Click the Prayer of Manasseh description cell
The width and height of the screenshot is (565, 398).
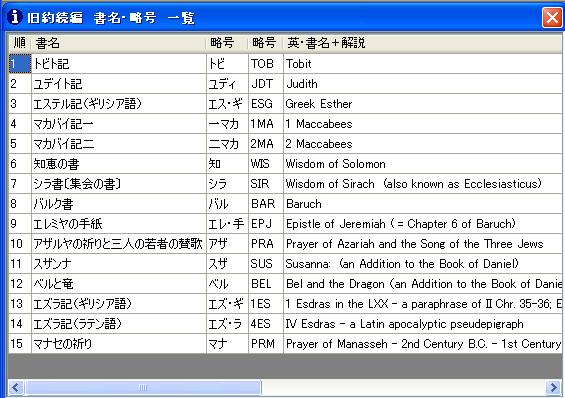point(423,344)
